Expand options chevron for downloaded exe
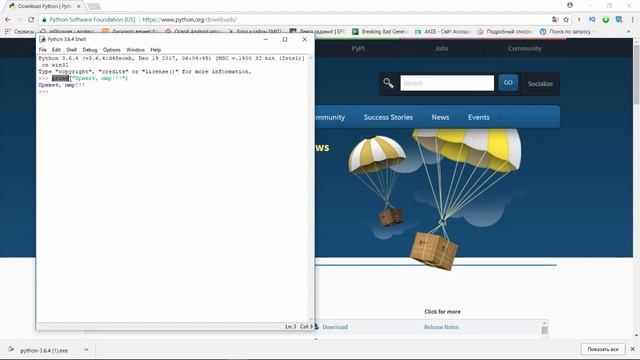The width and height of the screenshot is (640, 360). [86, 350]
